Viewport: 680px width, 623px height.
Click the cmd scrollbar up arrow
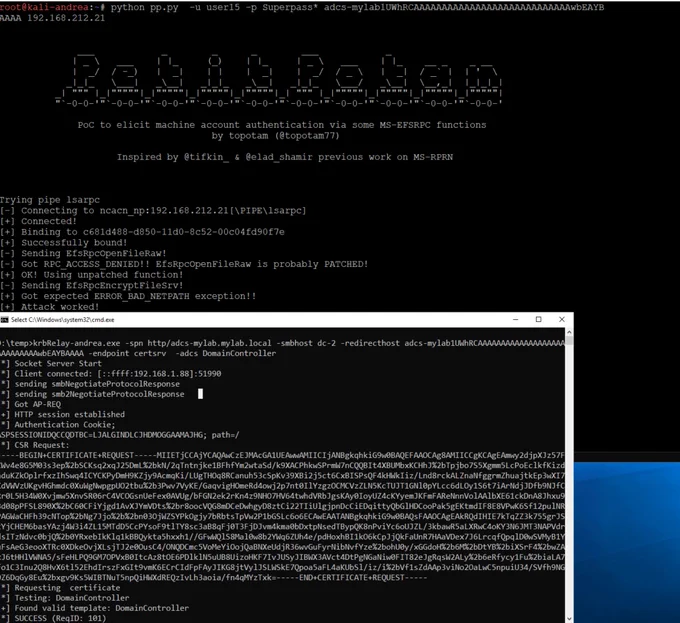point(569,332)
